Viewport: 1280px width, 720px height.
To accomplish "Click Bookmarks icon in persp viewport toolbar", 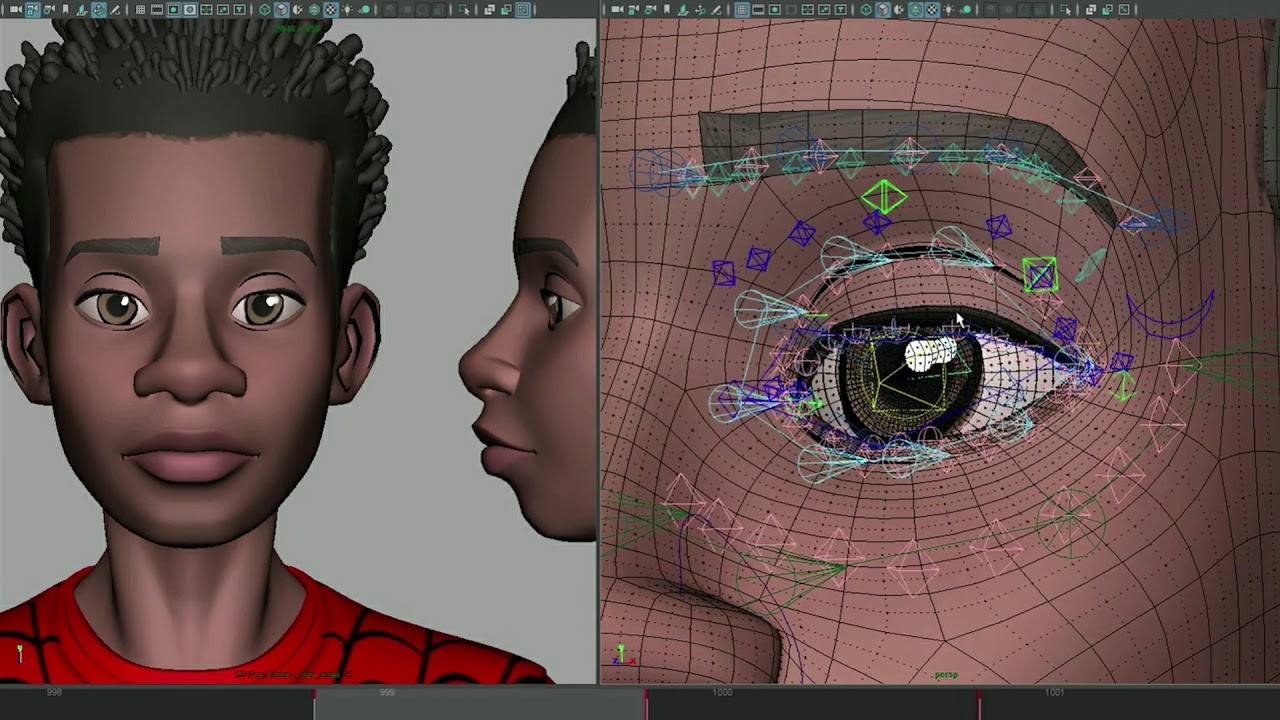I will (x=667, y=10).
